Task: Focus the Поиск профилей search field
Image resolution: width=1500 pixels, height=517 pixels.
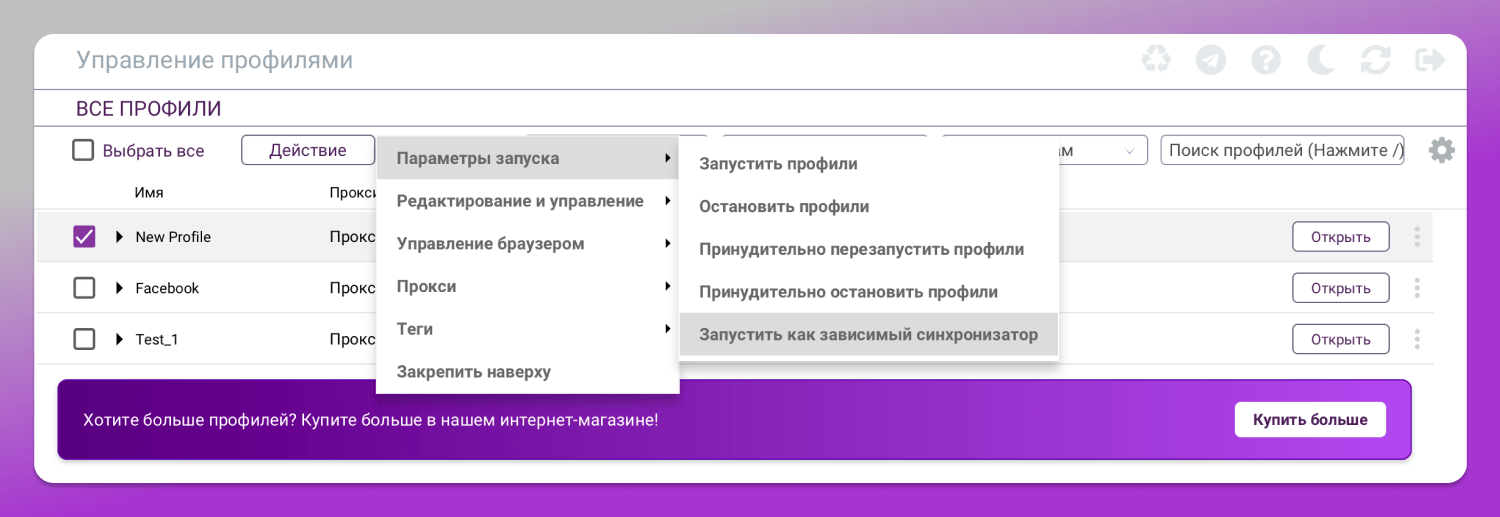Action: pos(1282,151)
